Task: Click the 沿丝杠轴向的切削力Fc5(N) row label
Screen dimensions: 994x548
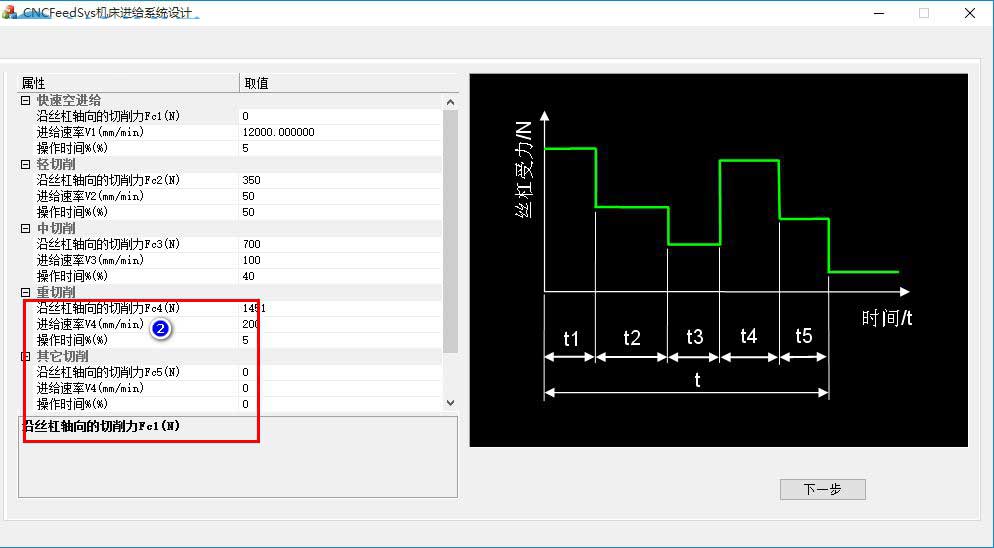Action: tap(108, 372)
